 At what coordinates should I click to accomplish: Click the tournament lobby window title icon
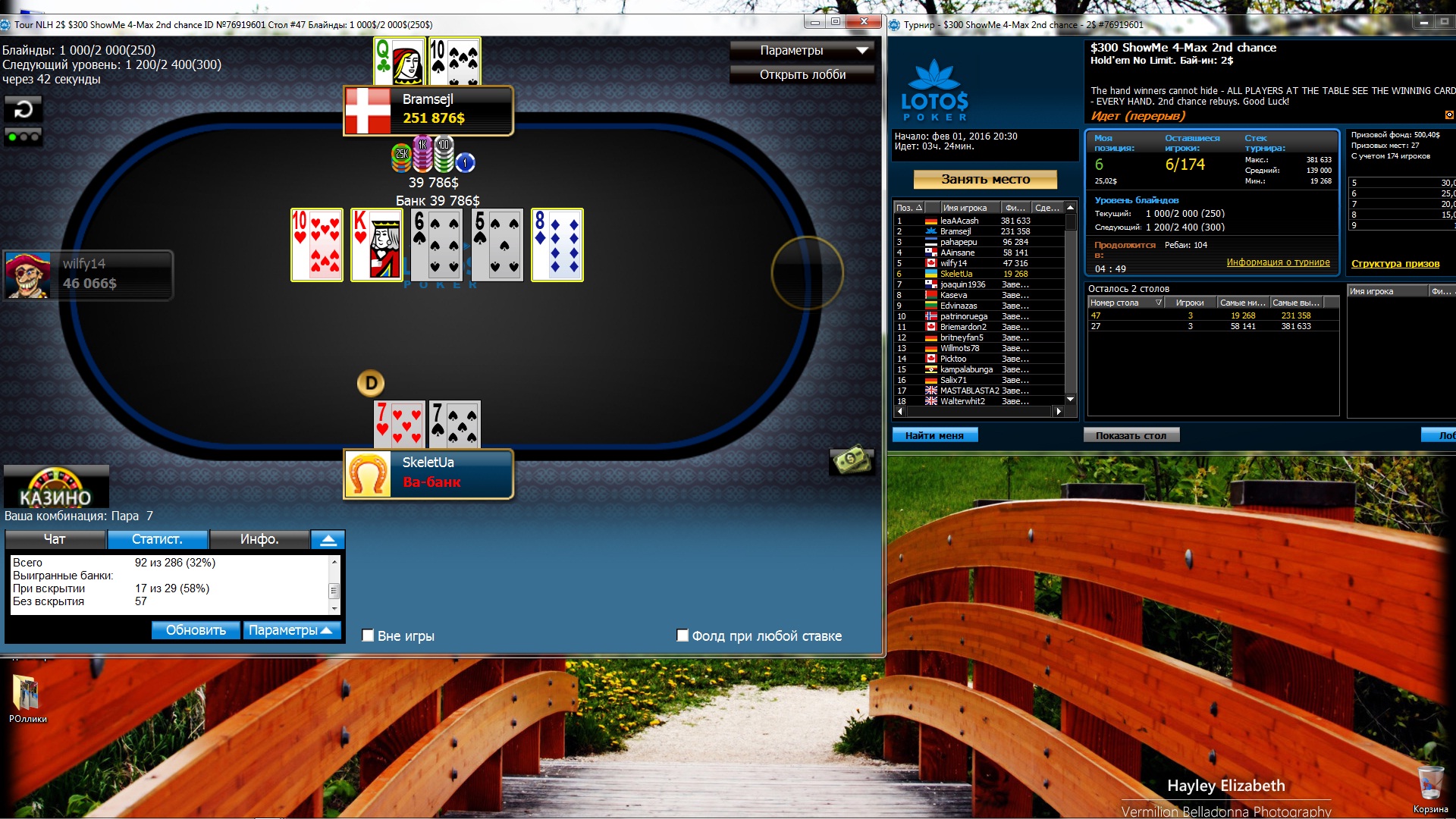895,24
